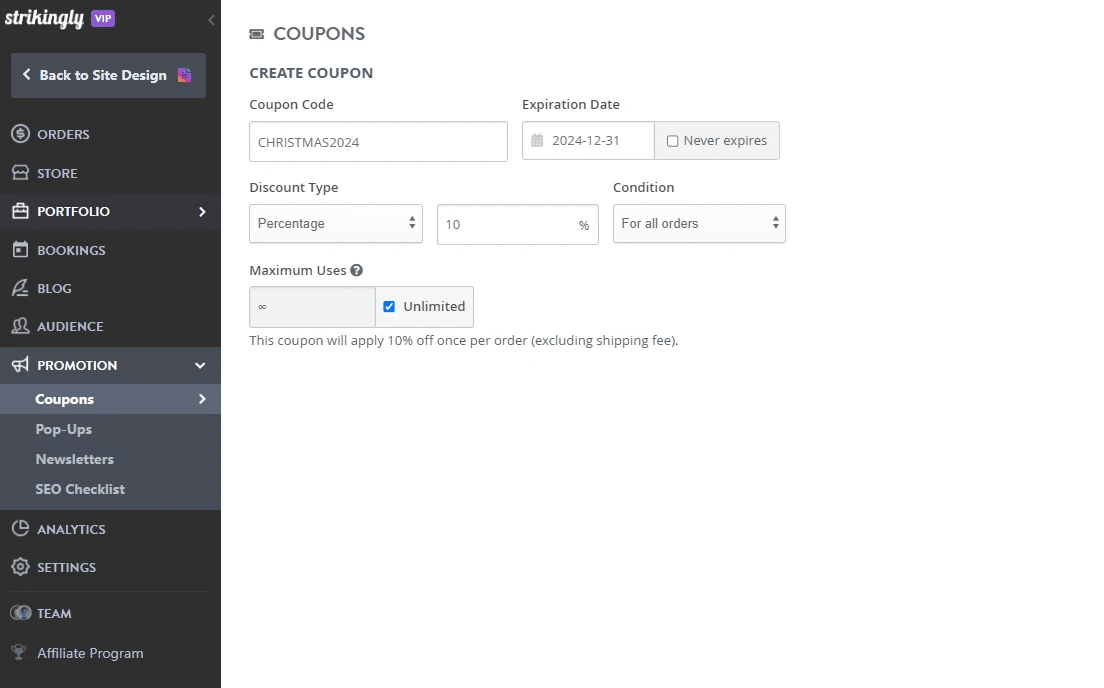The image size is (1104, 688).
Task: Click the CHRISTMAS2024 coupon code field
Action: [x=378, y=141]
